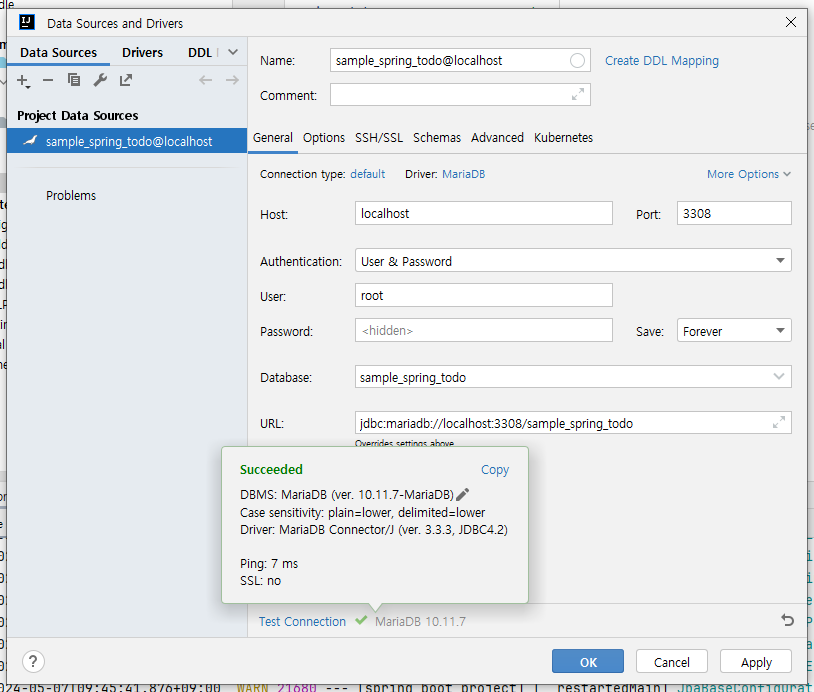The image size is (814, 692).
Task: Change the connection type default link
Action: pos(368,174)
